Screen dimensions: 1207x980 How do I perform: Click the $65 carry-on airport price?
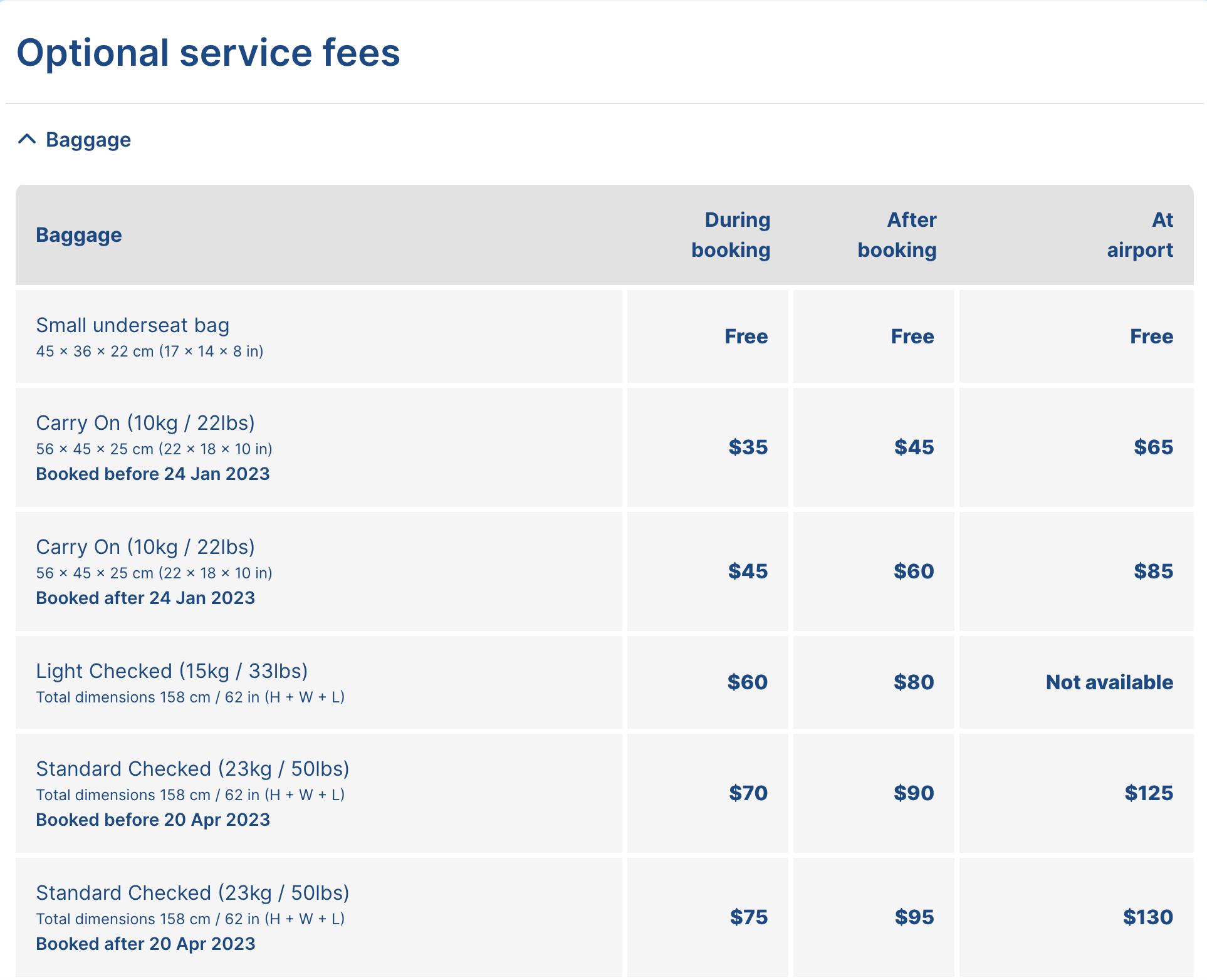pyautogui.click(x=1153, y=447)
